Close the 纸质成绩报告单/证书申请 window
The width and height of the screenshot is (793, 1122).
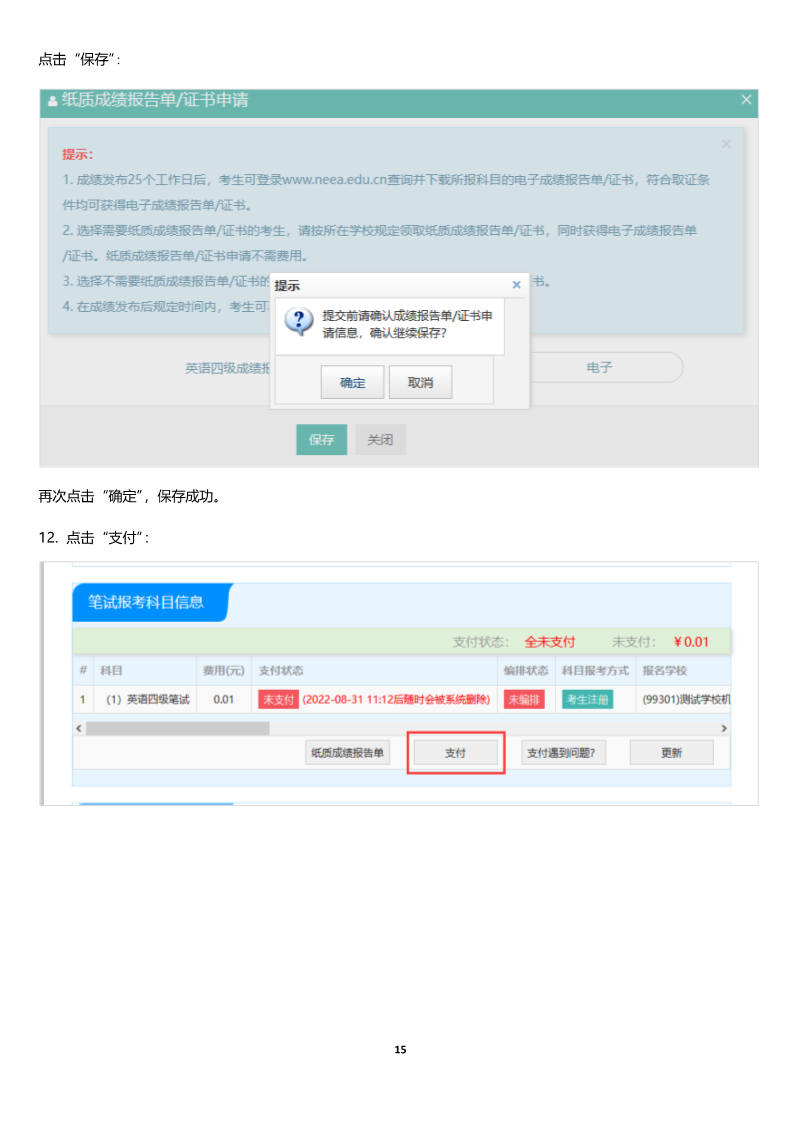(746, 99)
